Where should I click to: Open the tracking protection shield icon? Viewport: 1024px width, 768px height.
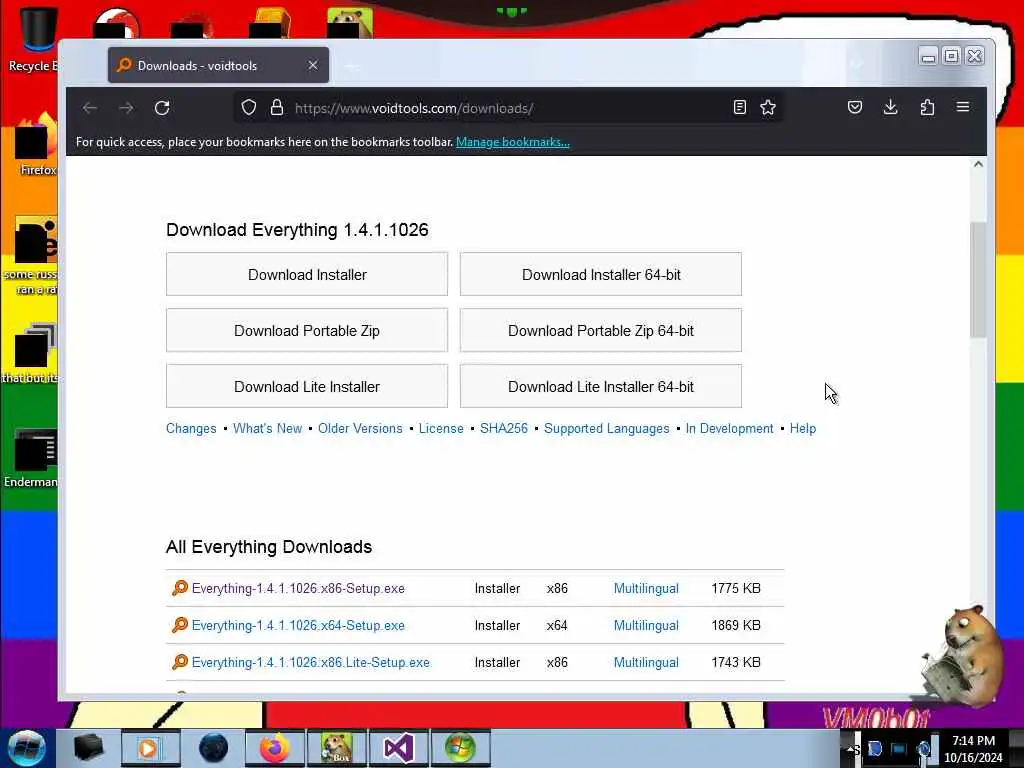[x=249, y=108]
